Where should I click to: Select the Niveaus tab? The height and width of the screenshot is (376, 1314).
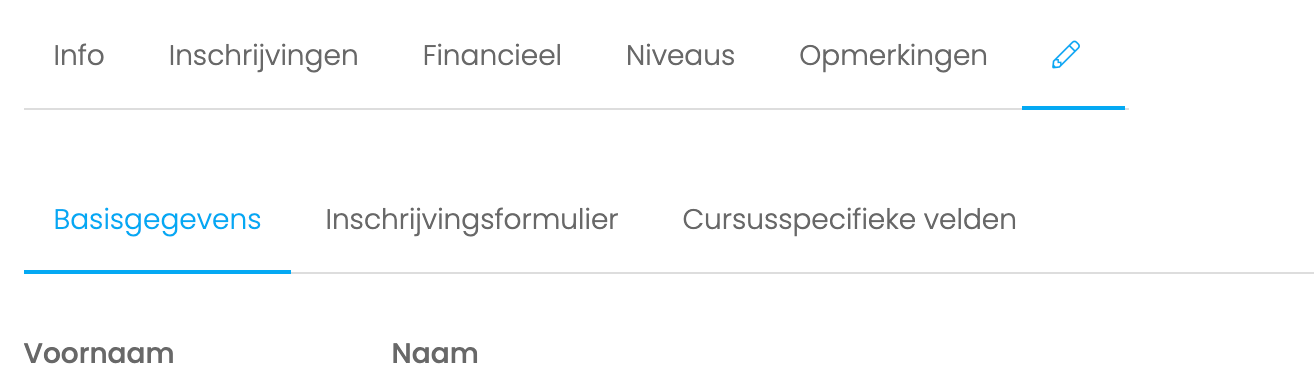pos(680,56)
